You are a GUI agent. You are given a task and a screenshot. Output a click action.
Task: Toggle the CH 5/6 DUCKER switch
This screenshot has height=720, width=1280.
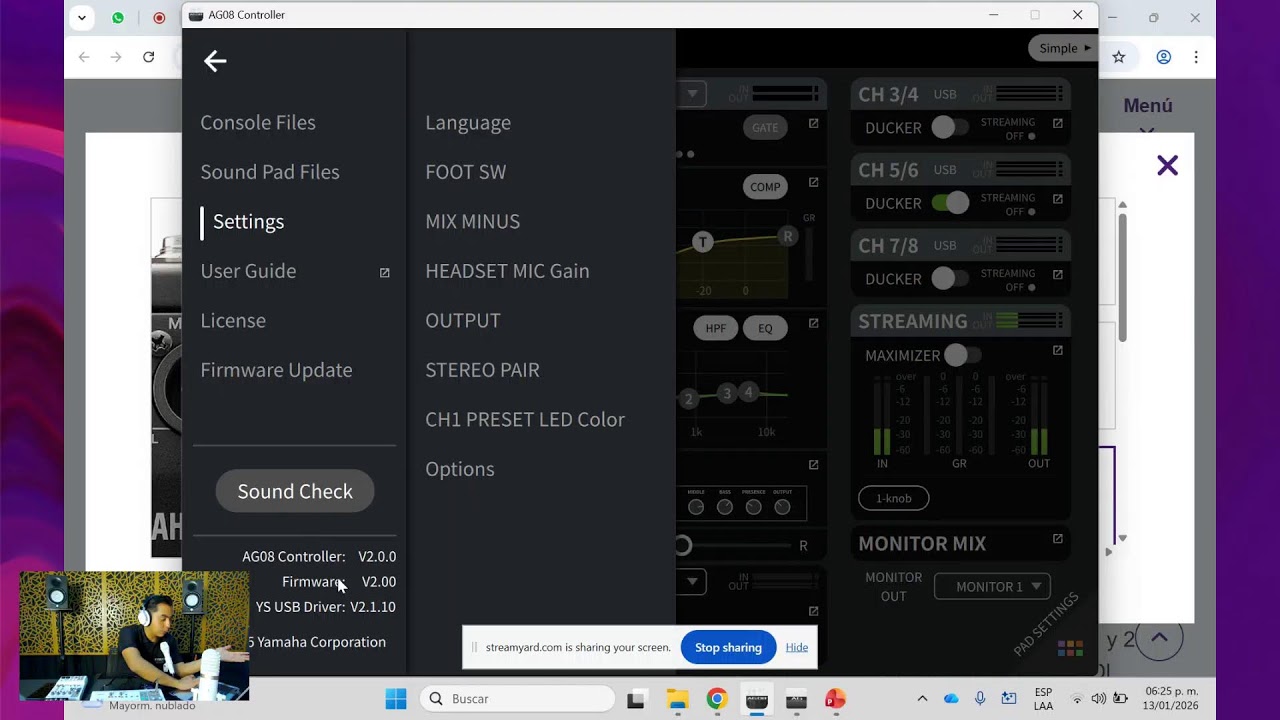[950, 203]
